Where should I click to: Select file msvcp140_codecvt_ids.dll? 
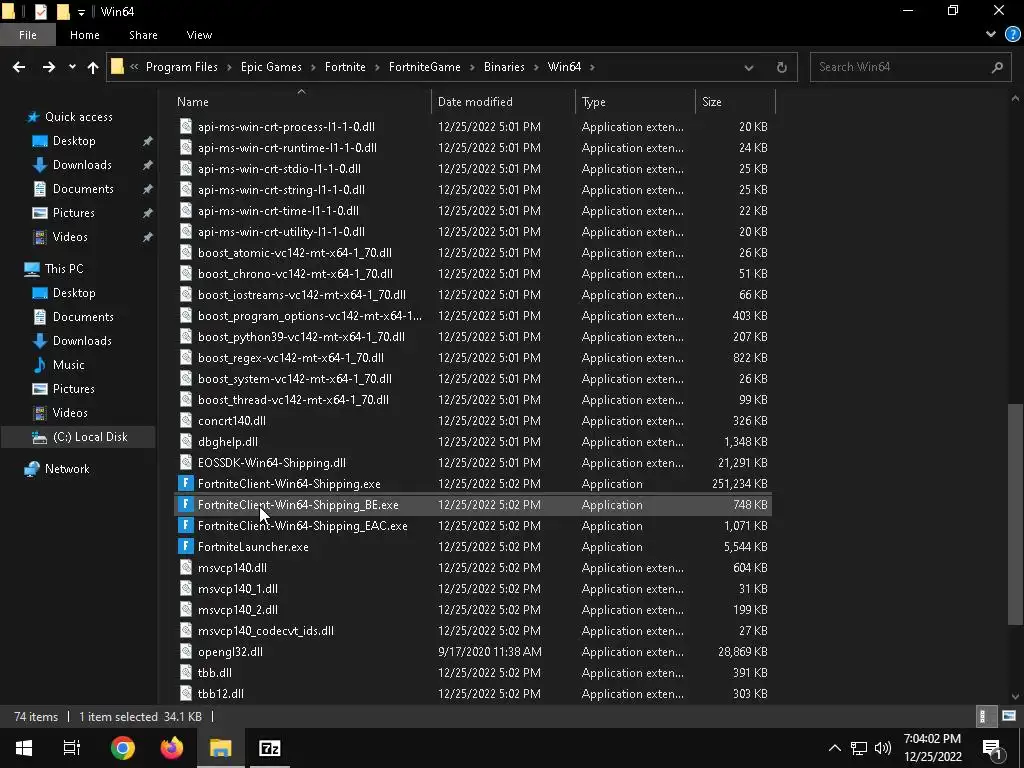pos(266,631)
